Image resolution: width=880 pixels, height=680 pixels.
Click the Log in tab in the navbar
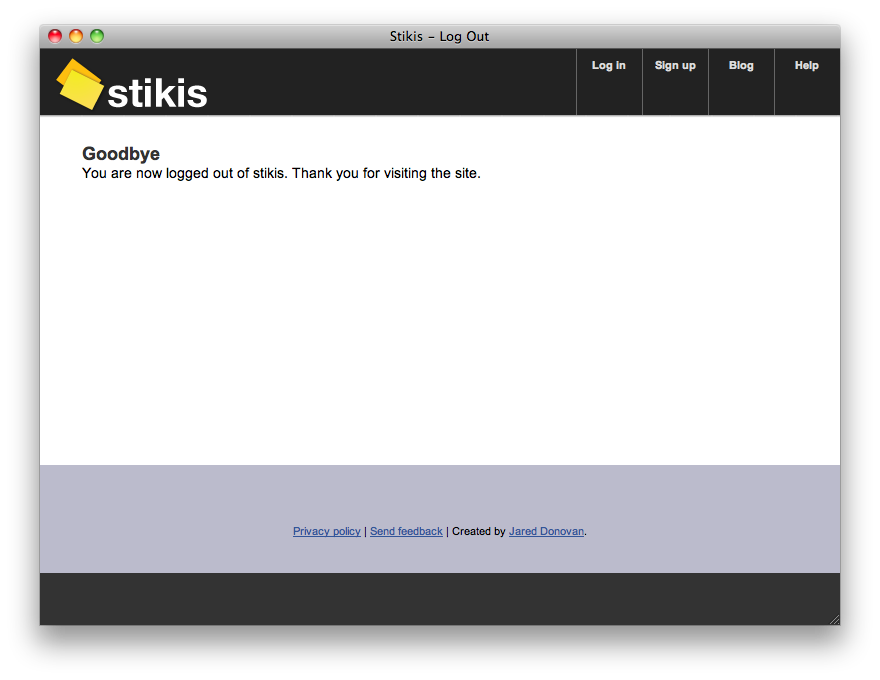pyautogui.click(x=609, y=65)
